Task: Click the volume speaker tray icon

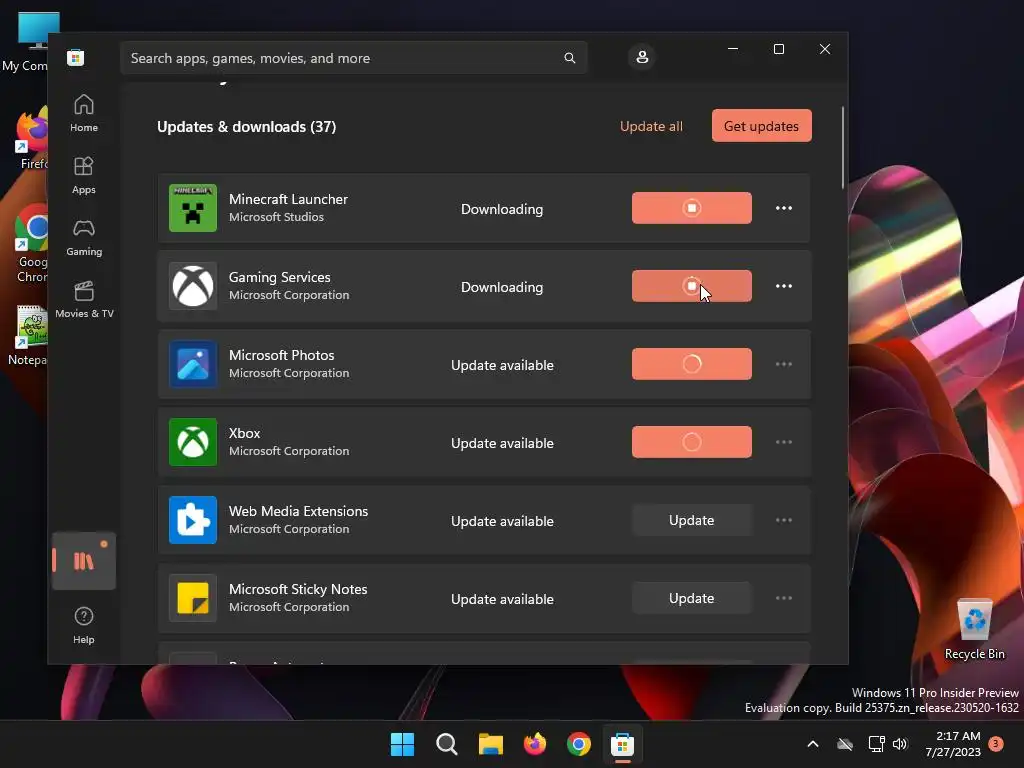Action: pyautogui.click(x=900, y=744)
